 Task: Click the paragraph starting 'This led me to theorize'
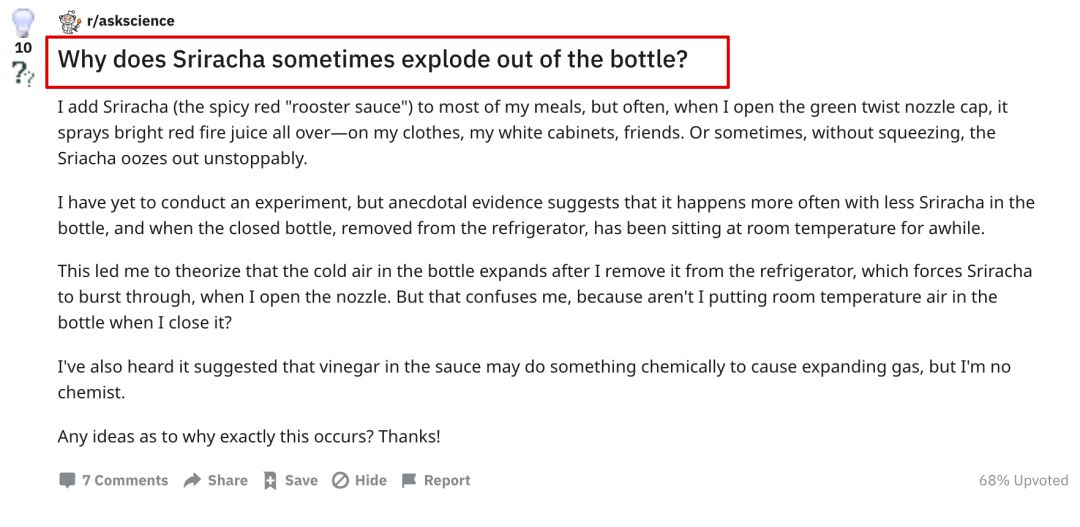point(545,297)
